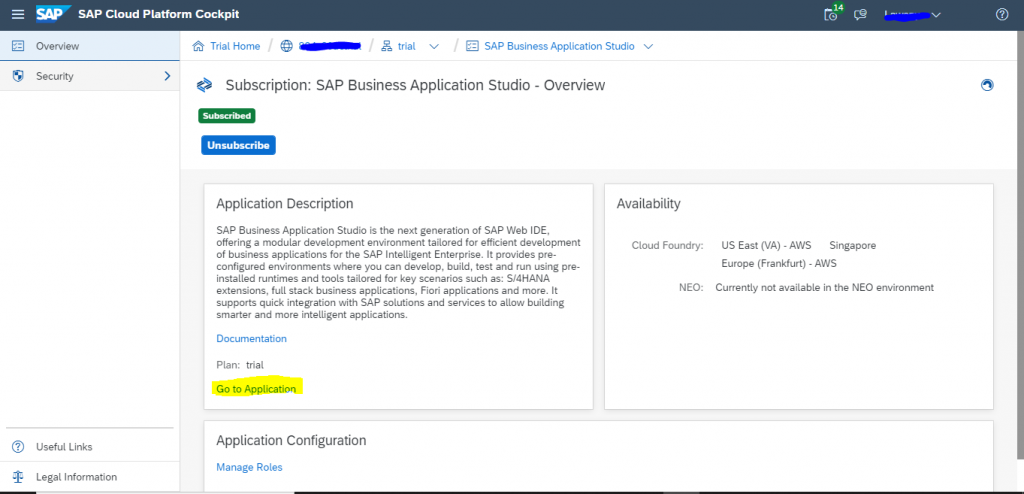The image size is (1024, 494).
Task: Click the Useful Links question icon
Action: 18,447
